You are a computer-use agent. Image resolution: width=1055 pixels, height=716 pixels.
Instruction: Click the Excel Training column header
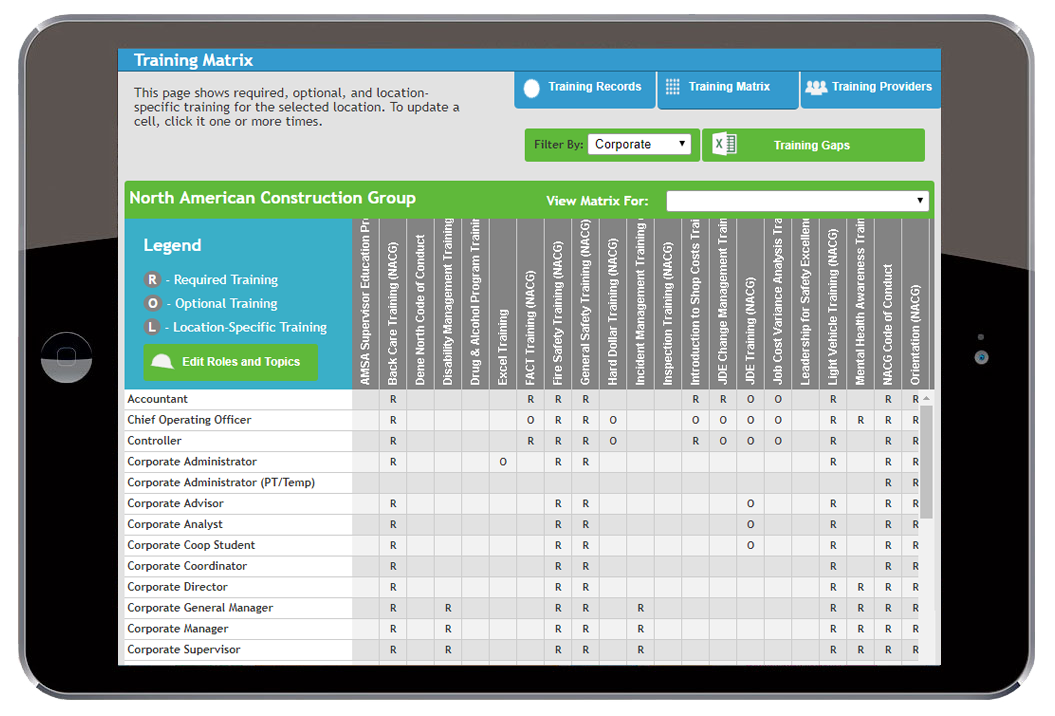tap(503, 303)
